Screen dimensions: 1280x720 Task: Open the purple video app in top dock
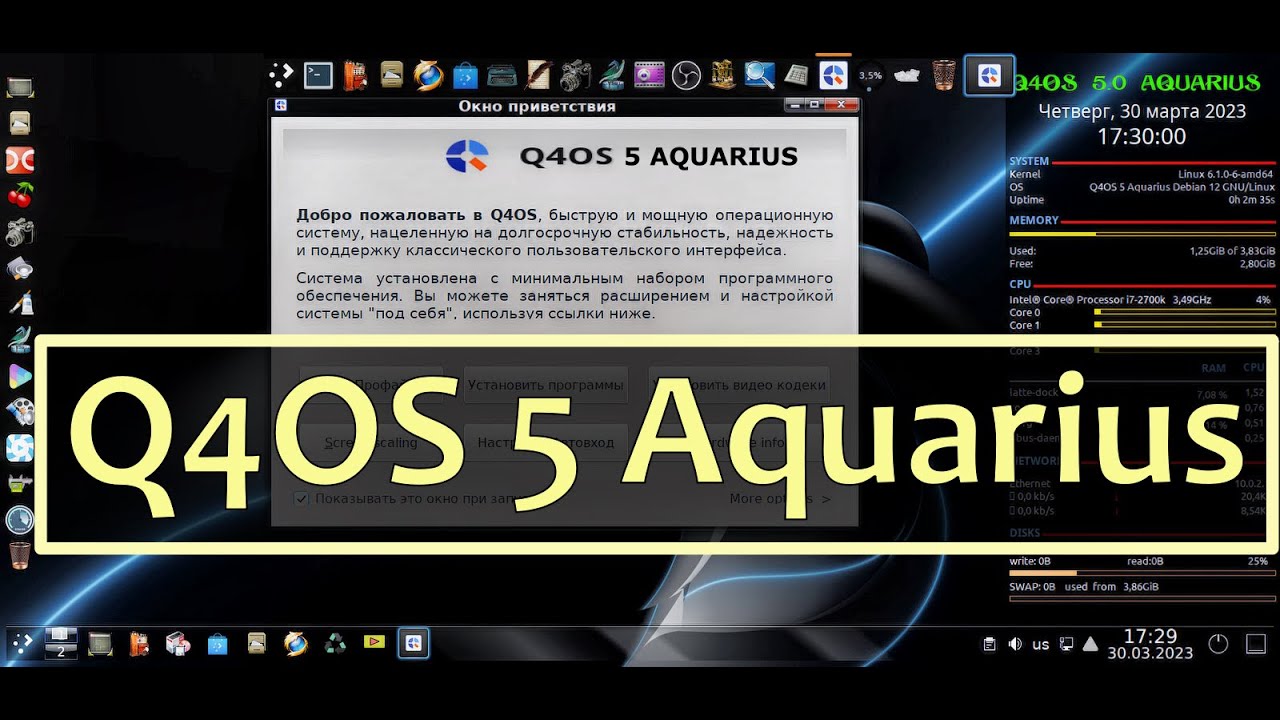649,75
